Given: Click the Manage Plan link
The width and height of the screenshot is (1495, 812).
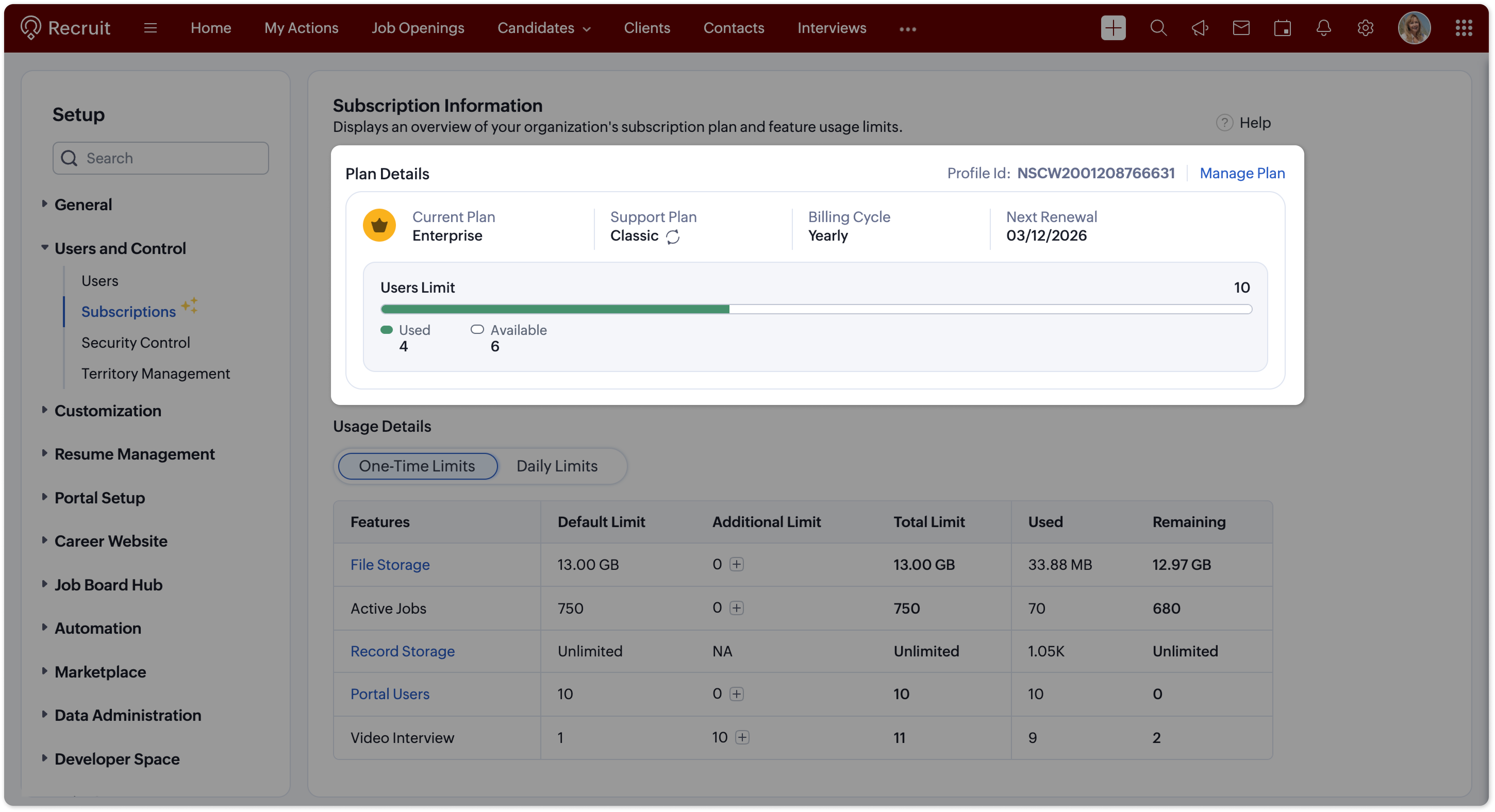Looking at the screenshot, I should 1241,173.
